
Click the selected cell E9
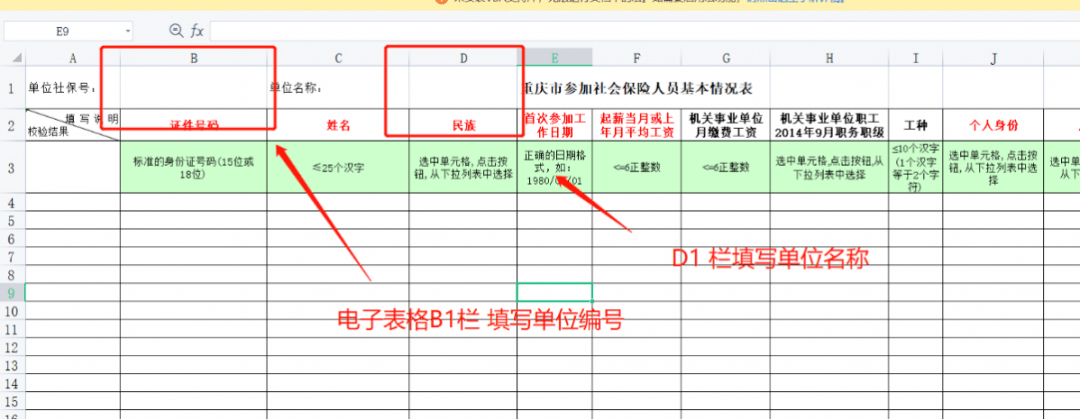[554, 293]
